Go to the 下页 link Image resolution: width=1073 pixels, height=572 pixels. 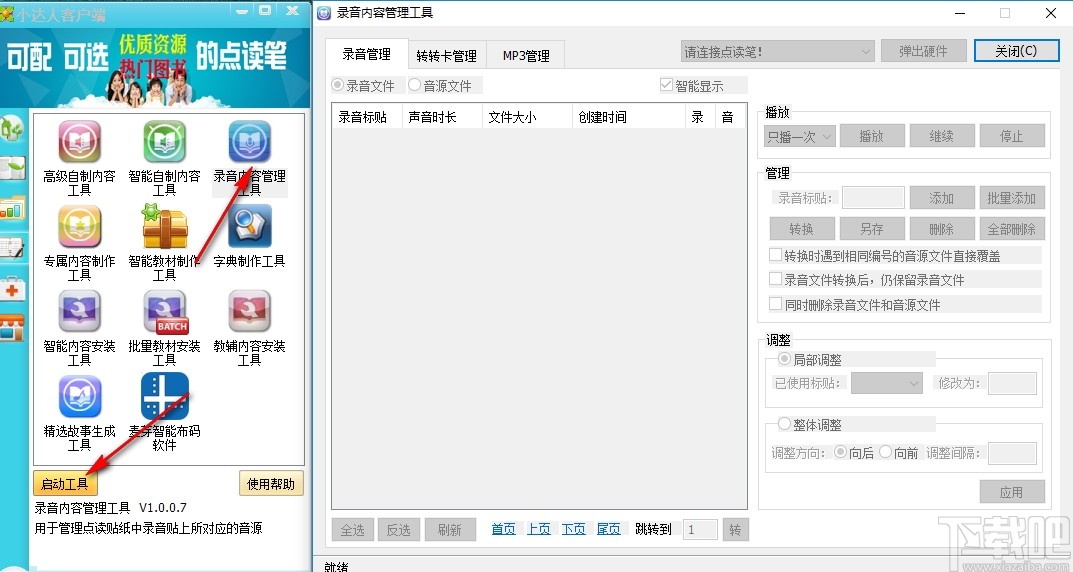point(573,529)
